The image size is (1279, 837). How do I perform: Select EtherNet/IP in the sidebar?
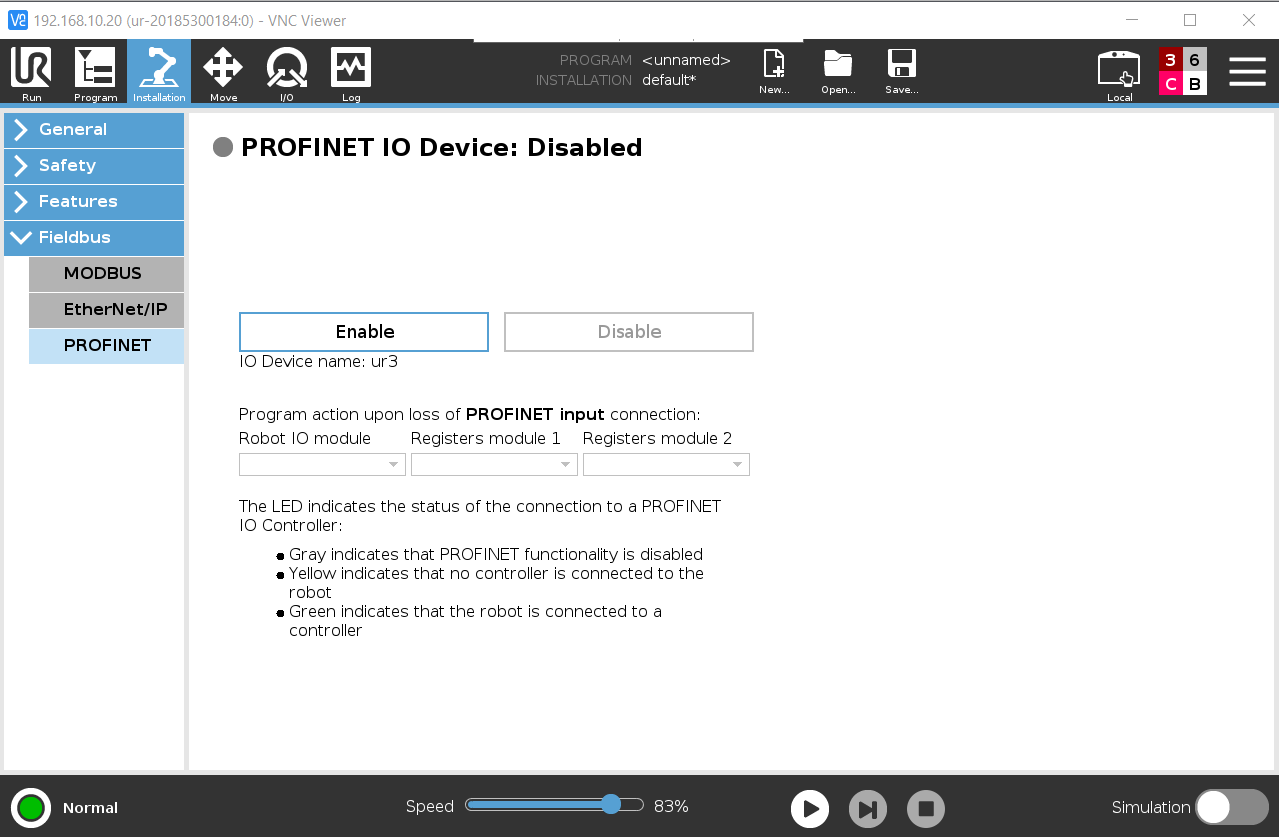[106, 310]
